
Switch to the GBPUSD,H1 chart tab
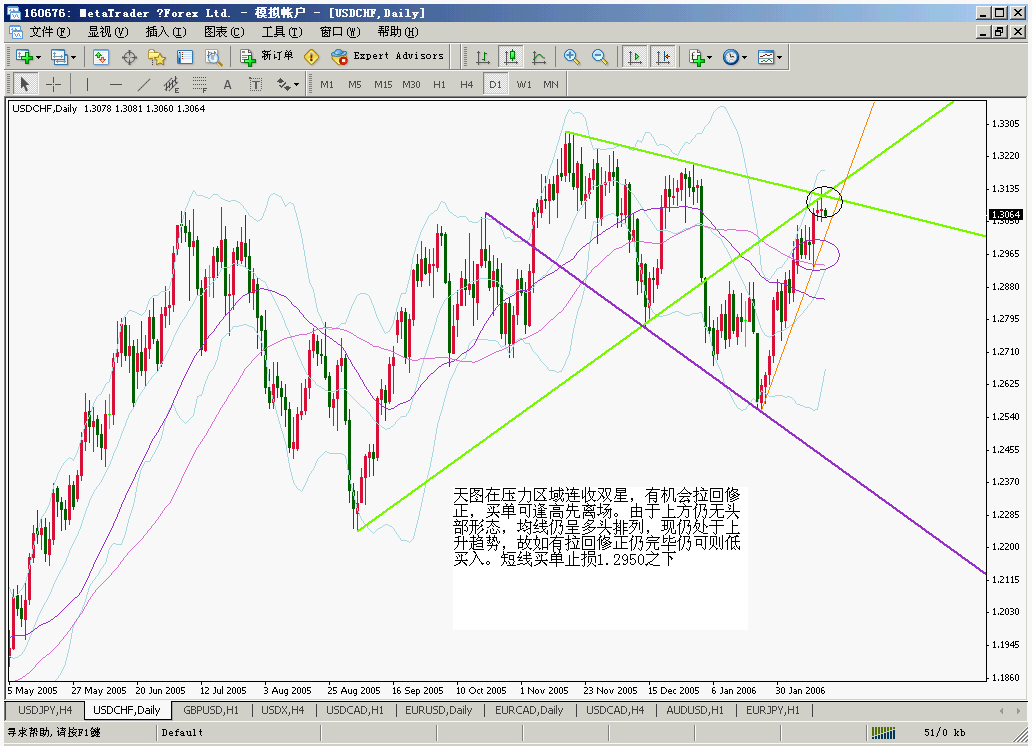tap(211, 710)
